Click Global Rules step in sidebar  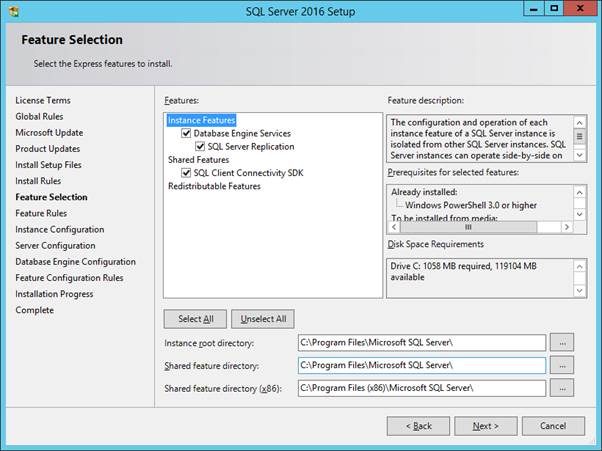[x=39, y=116]
